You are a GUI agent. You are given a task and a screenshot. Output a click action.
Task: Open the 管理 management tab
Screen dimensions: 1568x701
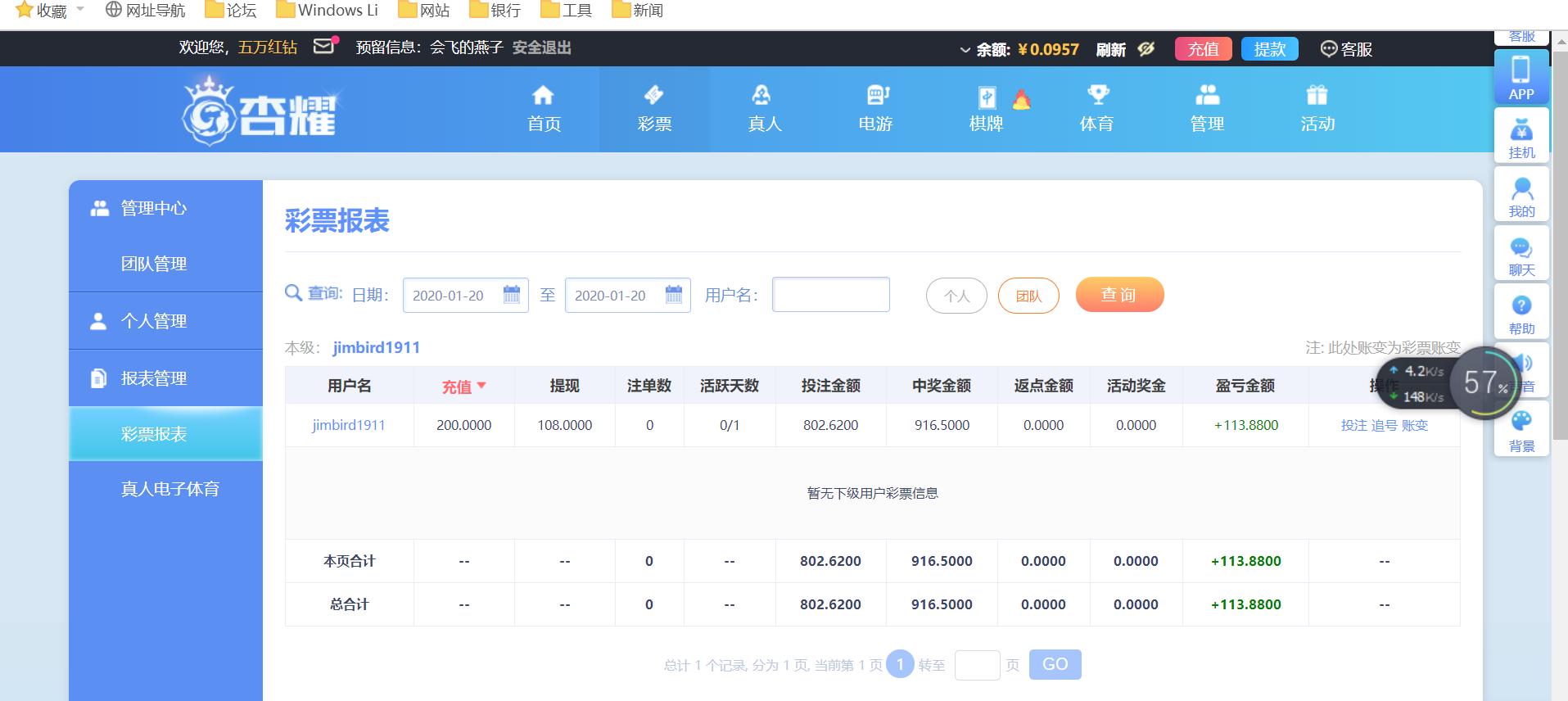tap(1207, 109)
